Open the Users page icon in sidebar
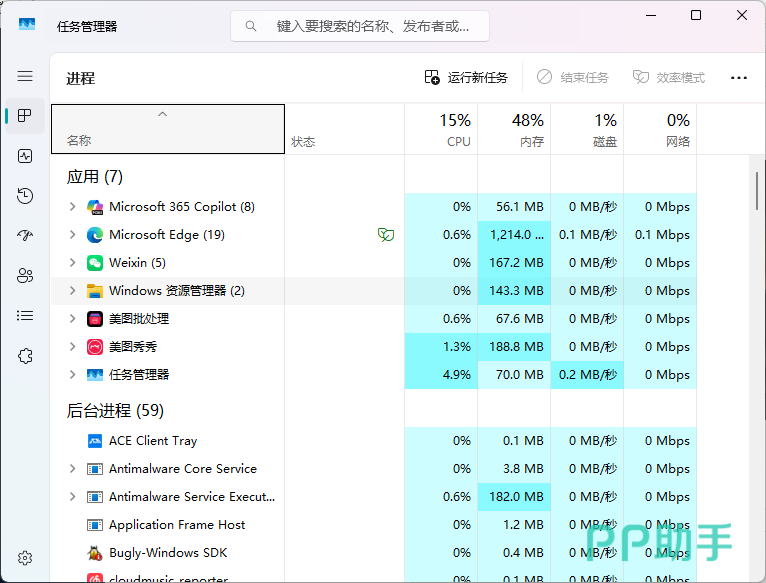Image resolution: width=766 pixels, height=583 pixels. tap(25, 276)
